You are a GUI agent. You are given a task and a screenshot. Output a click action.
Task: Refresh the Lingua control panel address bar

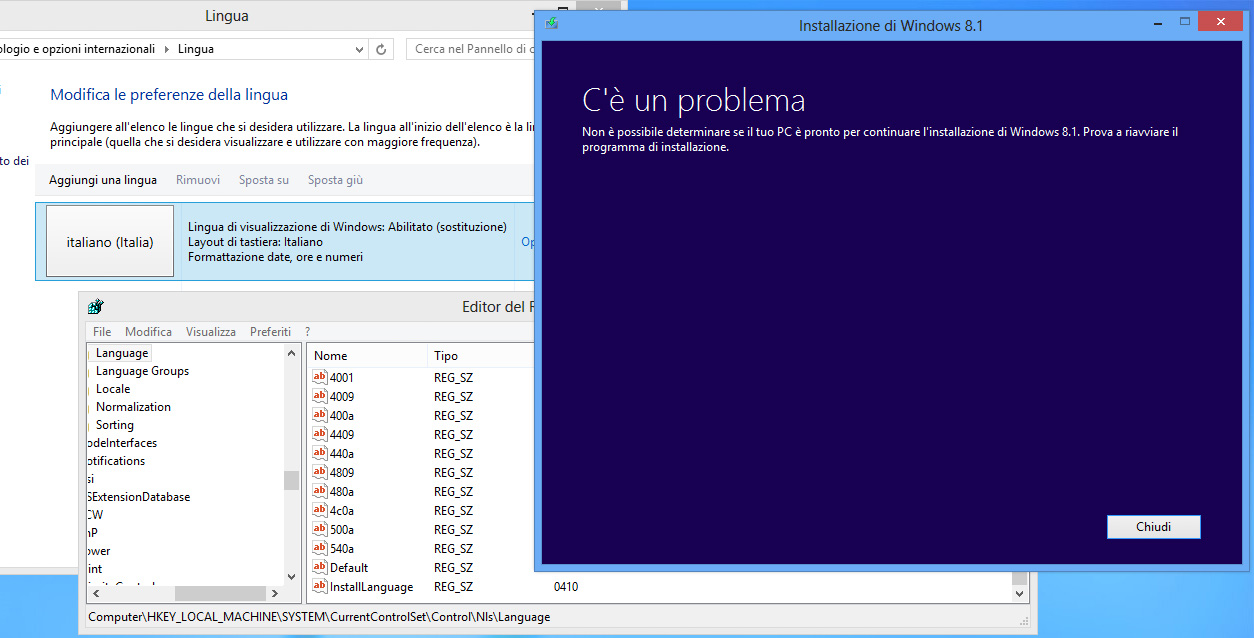(x=381, y=49)
